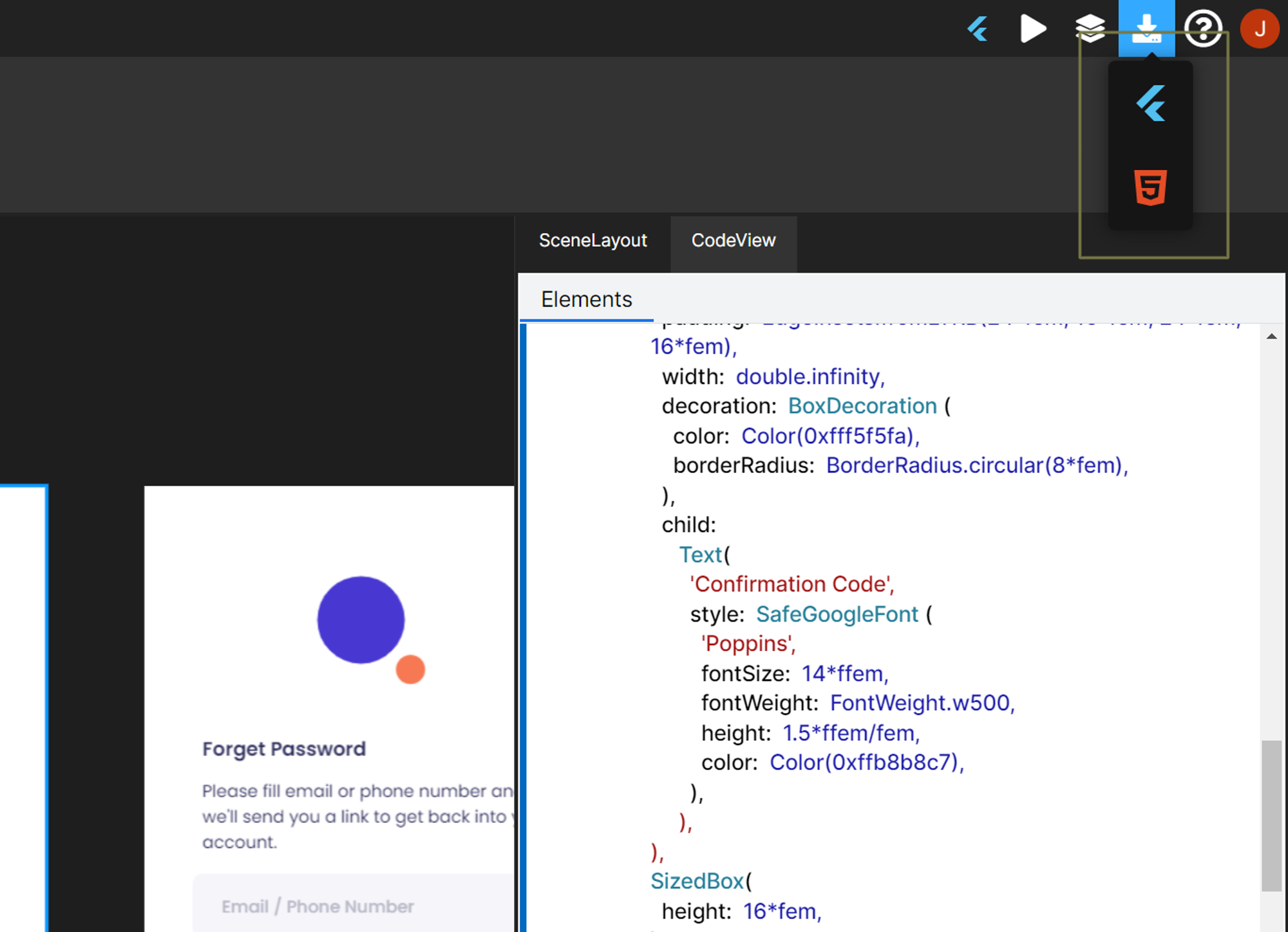Viewport: 1288px width, 932px height.
Task: Choose HTML5 export in dropdown menu
Action: pyautogui.click(x=1151, y=187)
